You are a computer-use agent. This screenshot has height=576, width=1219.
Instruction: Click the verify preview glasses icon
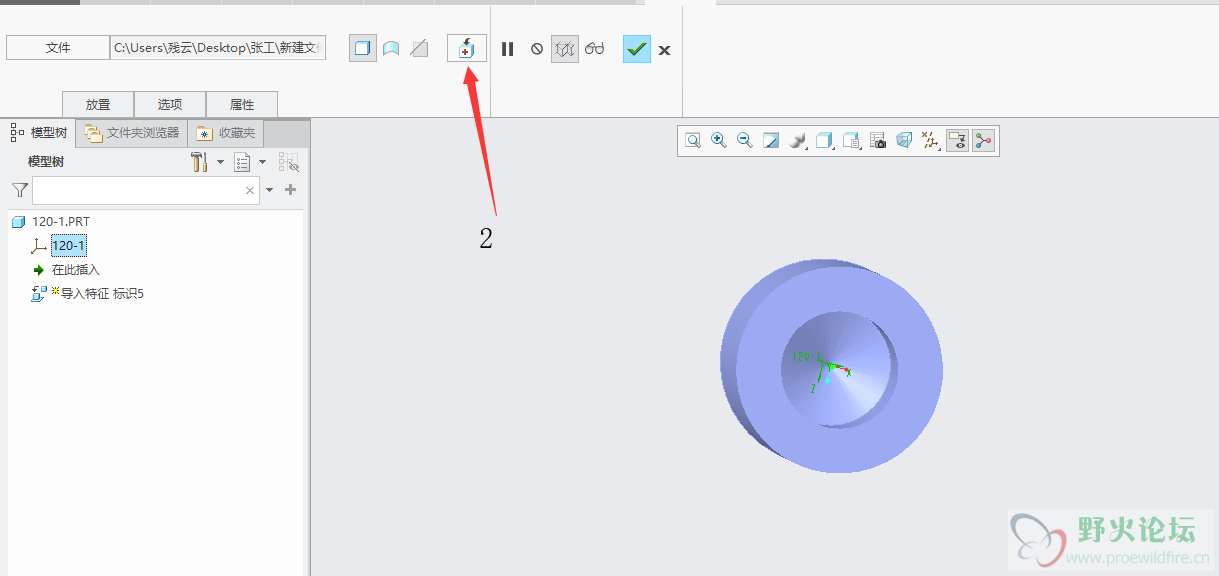[595, 48]
